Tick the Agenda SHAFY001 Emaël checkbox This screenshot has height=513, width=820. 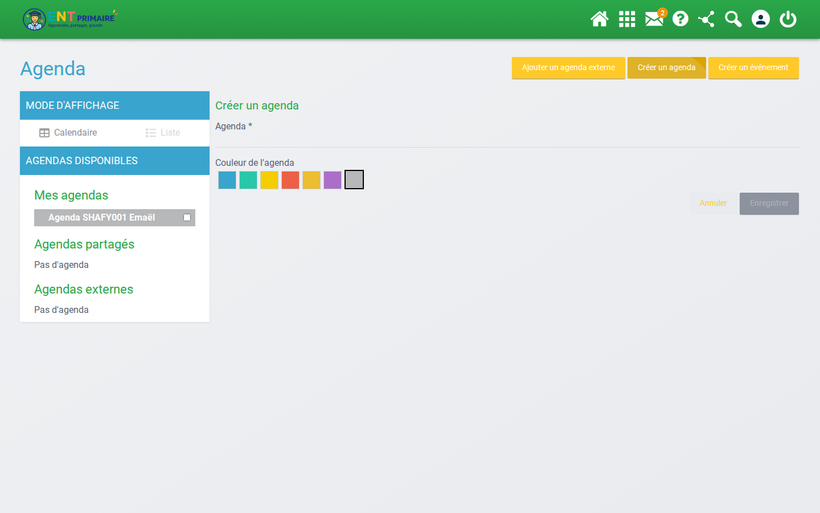pyautogui.click(x=187, y=218)
